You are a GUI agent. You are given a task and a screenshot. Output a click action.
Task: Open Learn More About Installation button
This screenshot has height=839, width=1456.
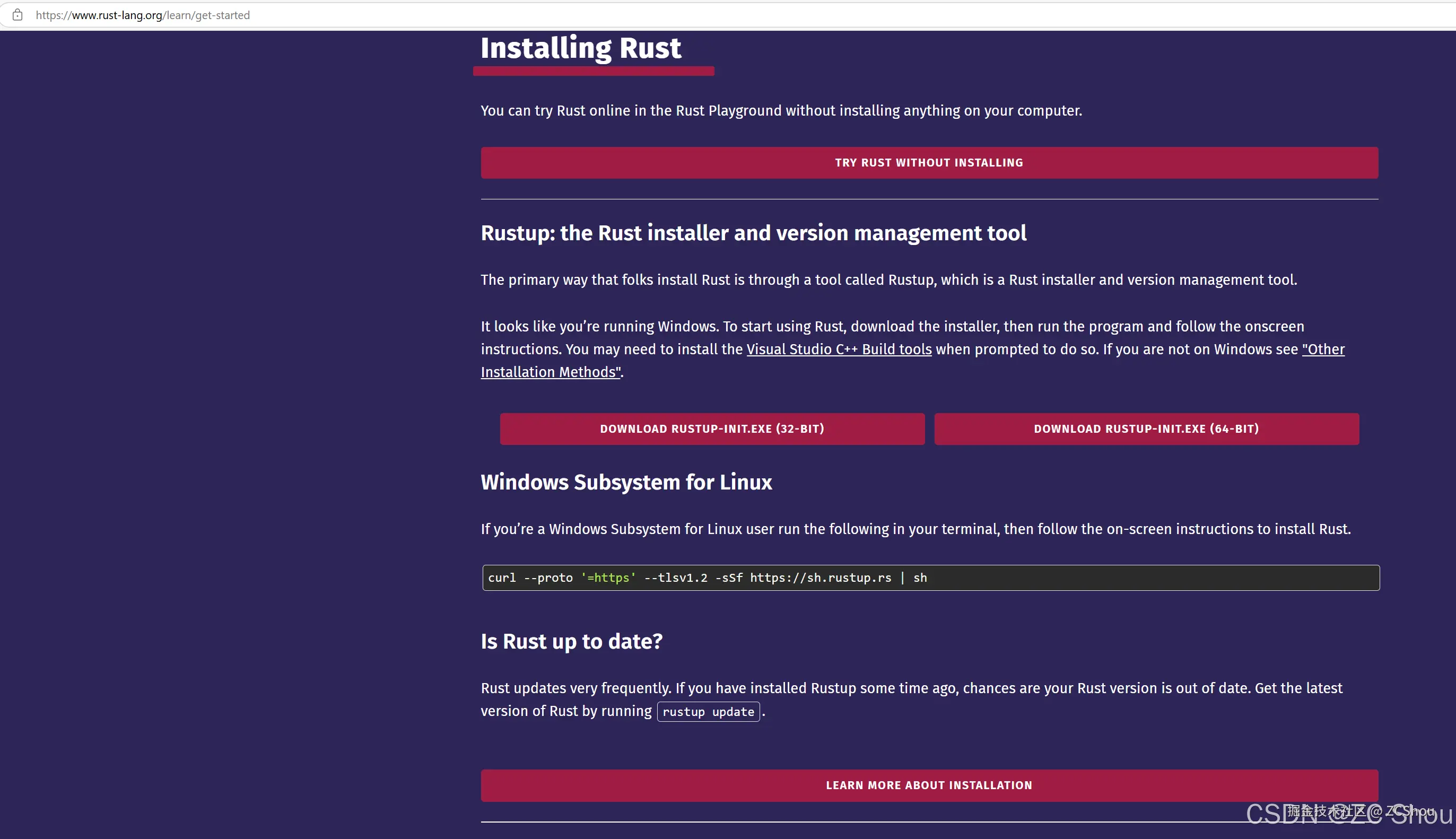929,785
